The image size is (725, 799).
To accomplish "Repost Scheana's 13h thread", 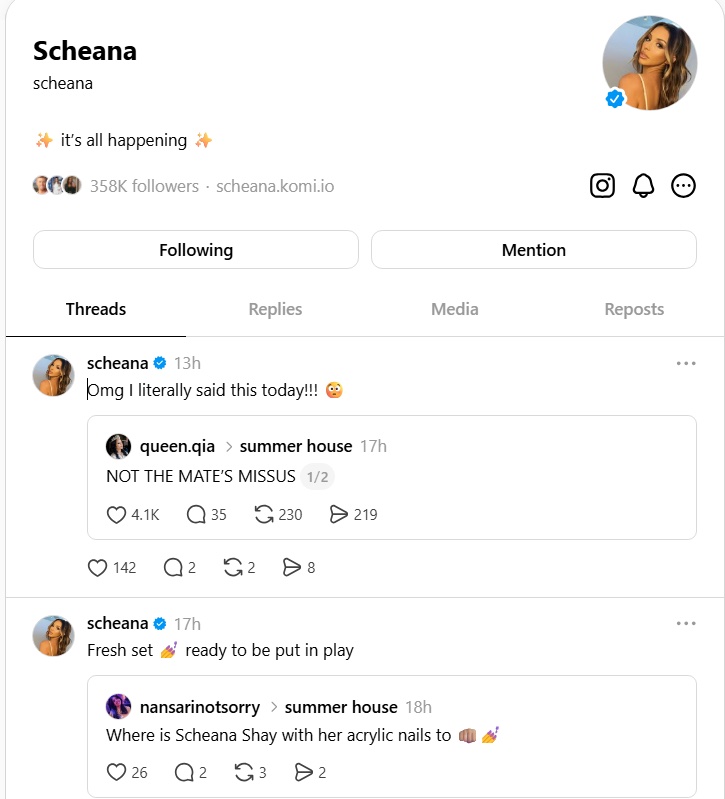I will click(x=234, y=568).
